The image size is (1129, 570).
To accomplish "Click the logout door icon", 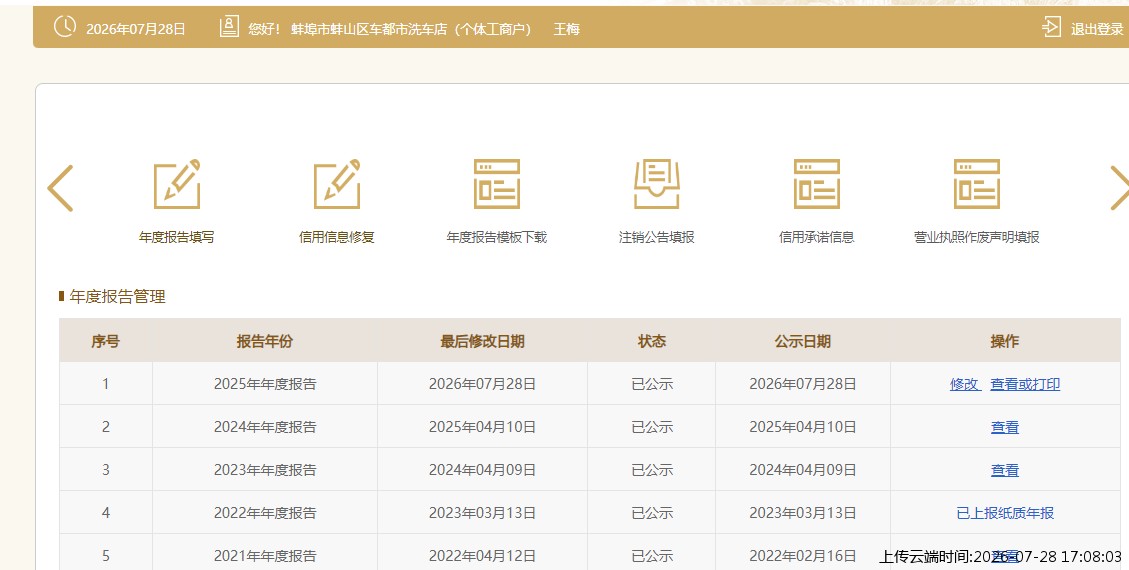I will pyautogui.click(x=1051, y=27).
